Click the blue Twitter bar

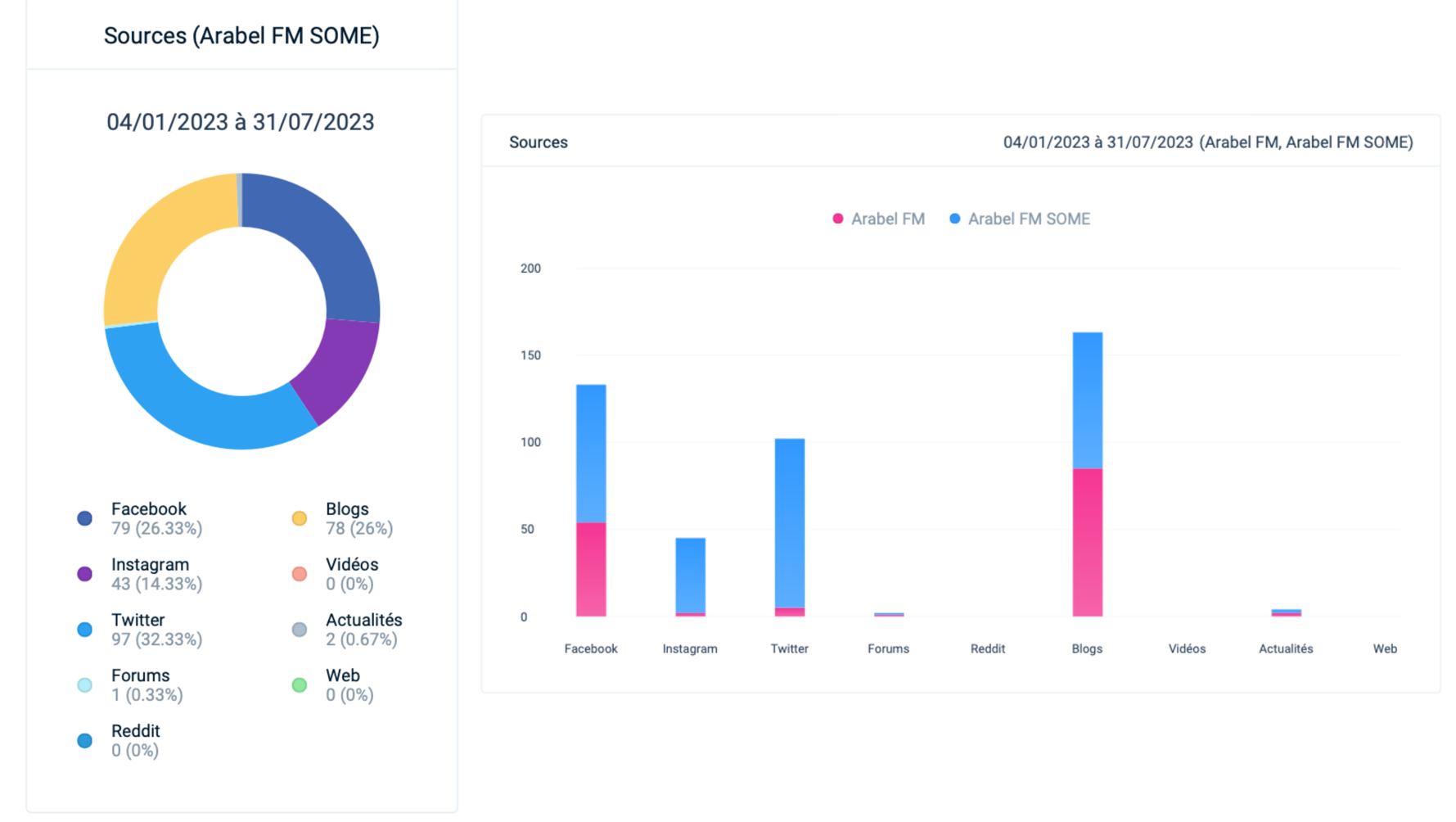(789, 522)
